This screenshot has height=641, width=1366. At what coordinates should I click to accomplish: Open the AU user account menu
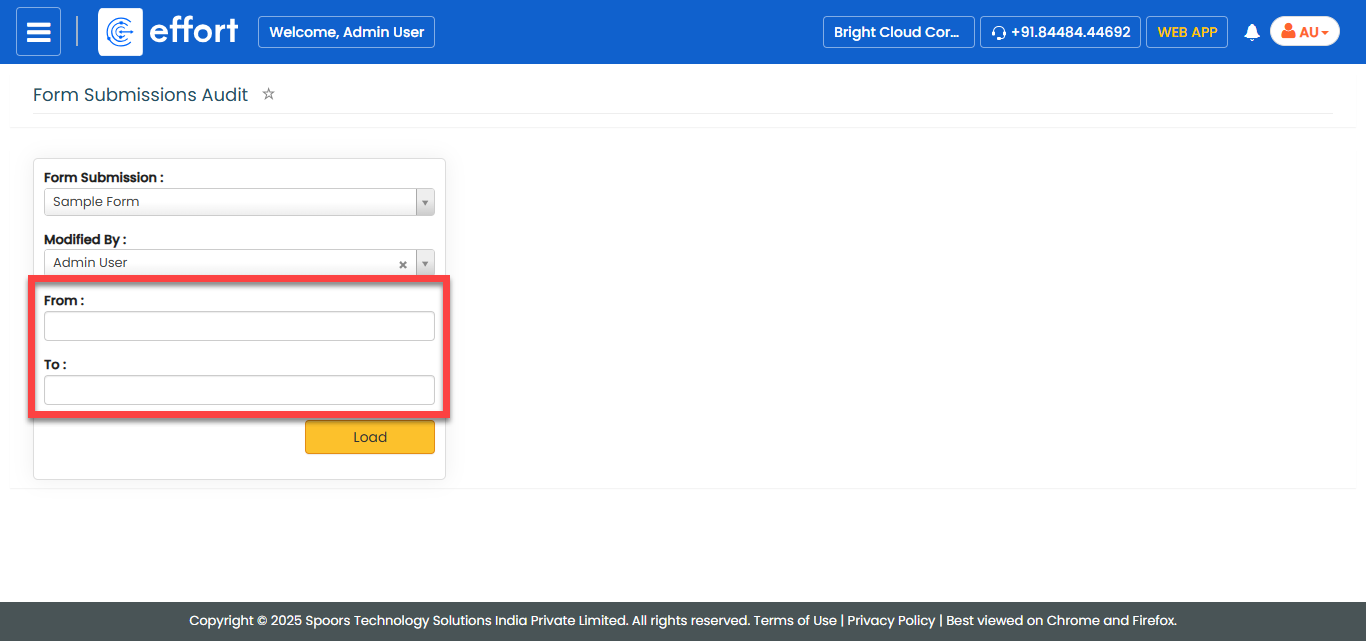(1304, 32)
